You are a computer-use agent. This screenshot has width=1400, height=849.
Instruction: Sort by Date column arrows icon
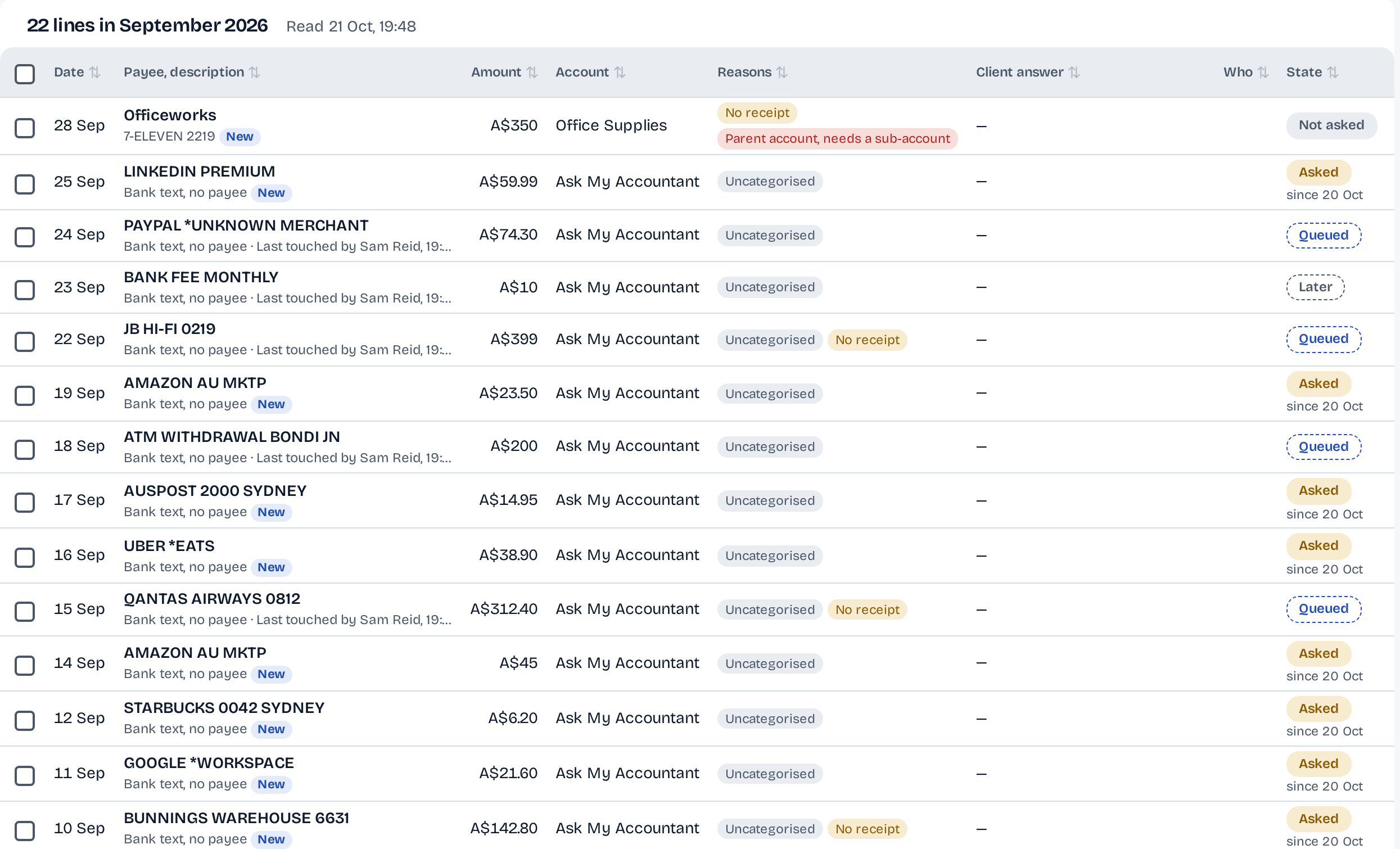[95, 72]
